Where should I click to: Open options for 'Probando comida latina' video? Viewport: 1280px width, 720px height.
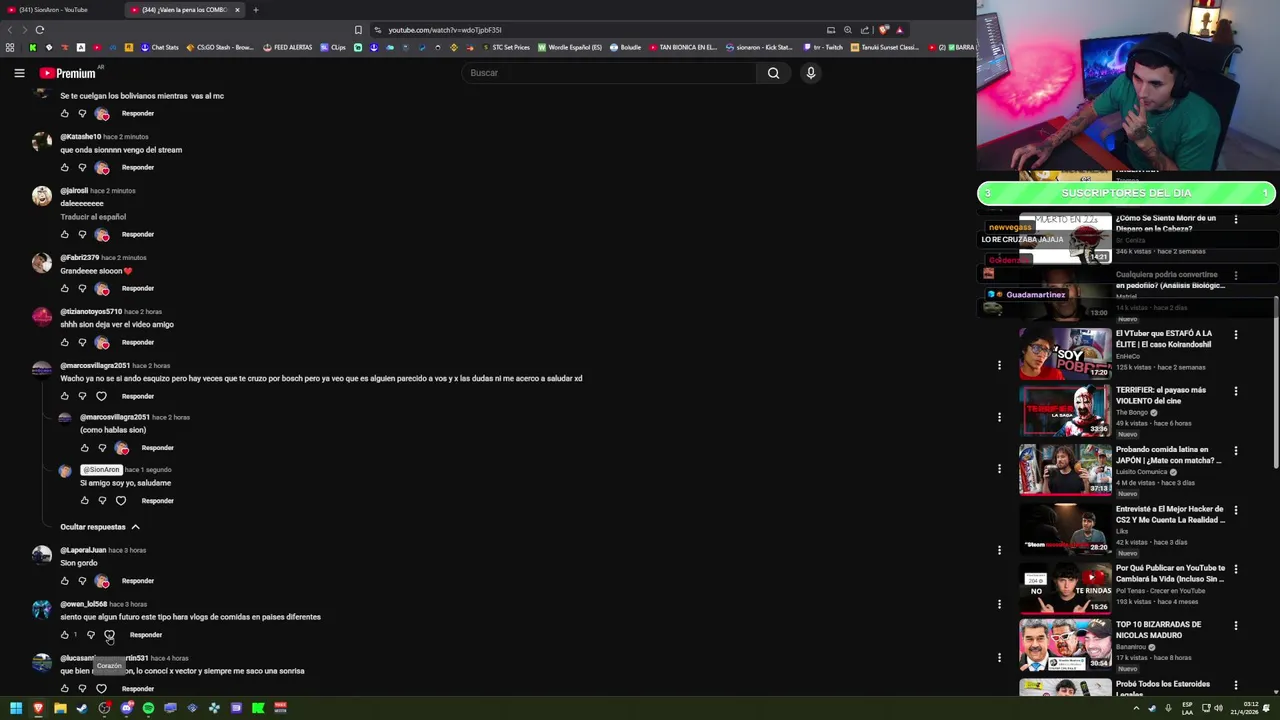(1236, 451)
